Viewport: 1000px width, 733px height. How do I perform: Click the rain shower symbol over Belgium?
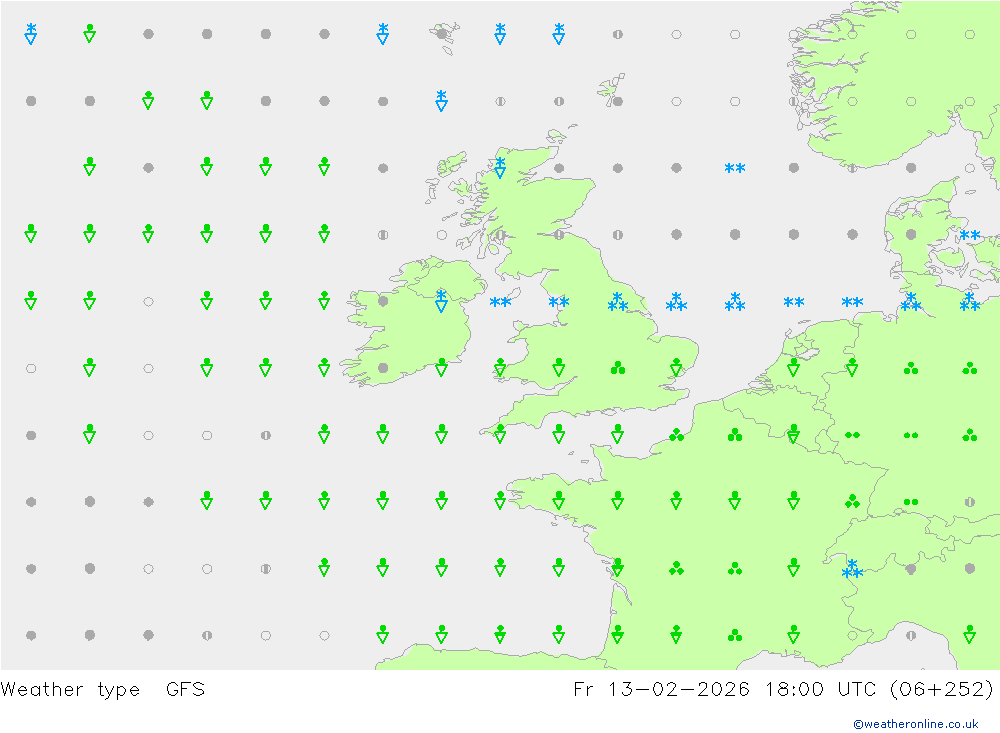pyautogui.click(x=793, y=434)
